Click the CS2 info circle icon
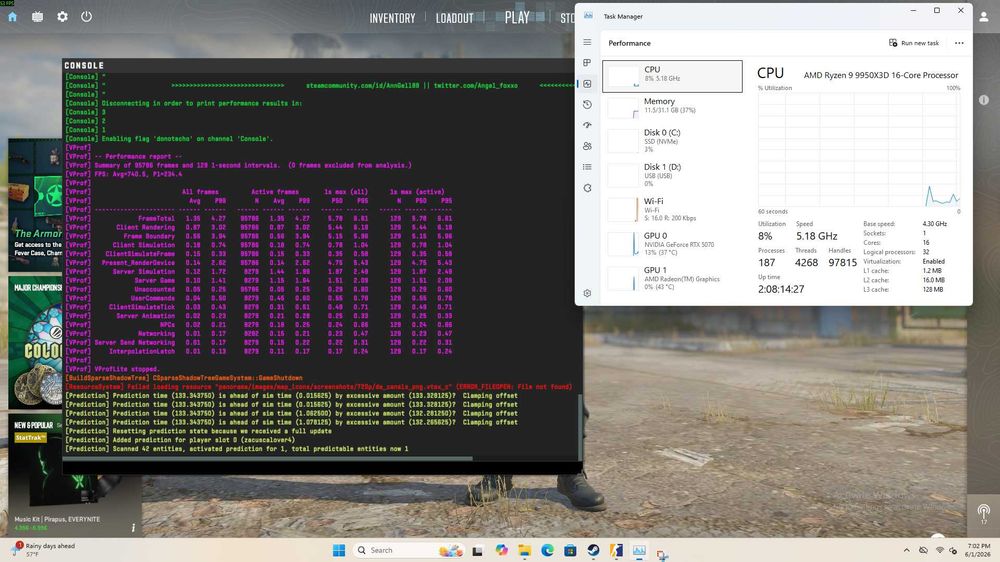 click(x=984, y=100)
